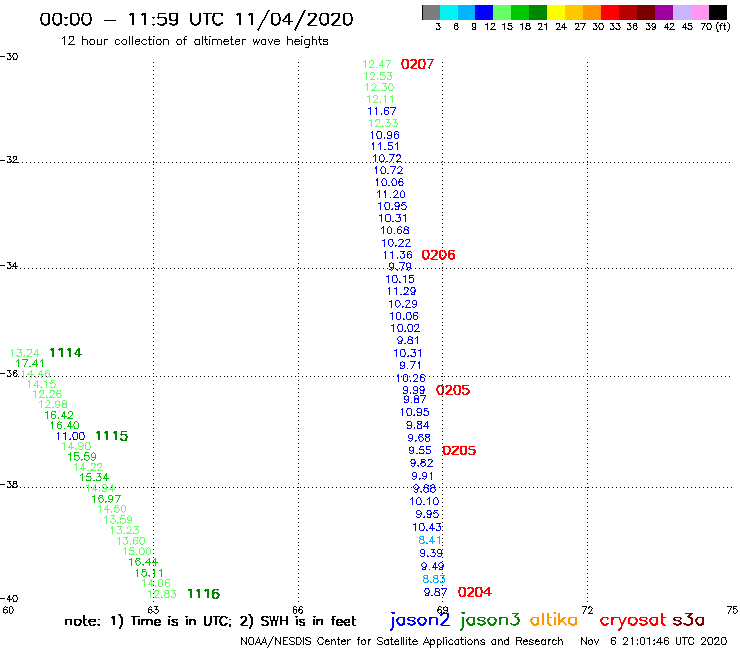Pick the lavender swatch in the color scale
The width and height of the screenshot is (740, 650).
(681, 13)
